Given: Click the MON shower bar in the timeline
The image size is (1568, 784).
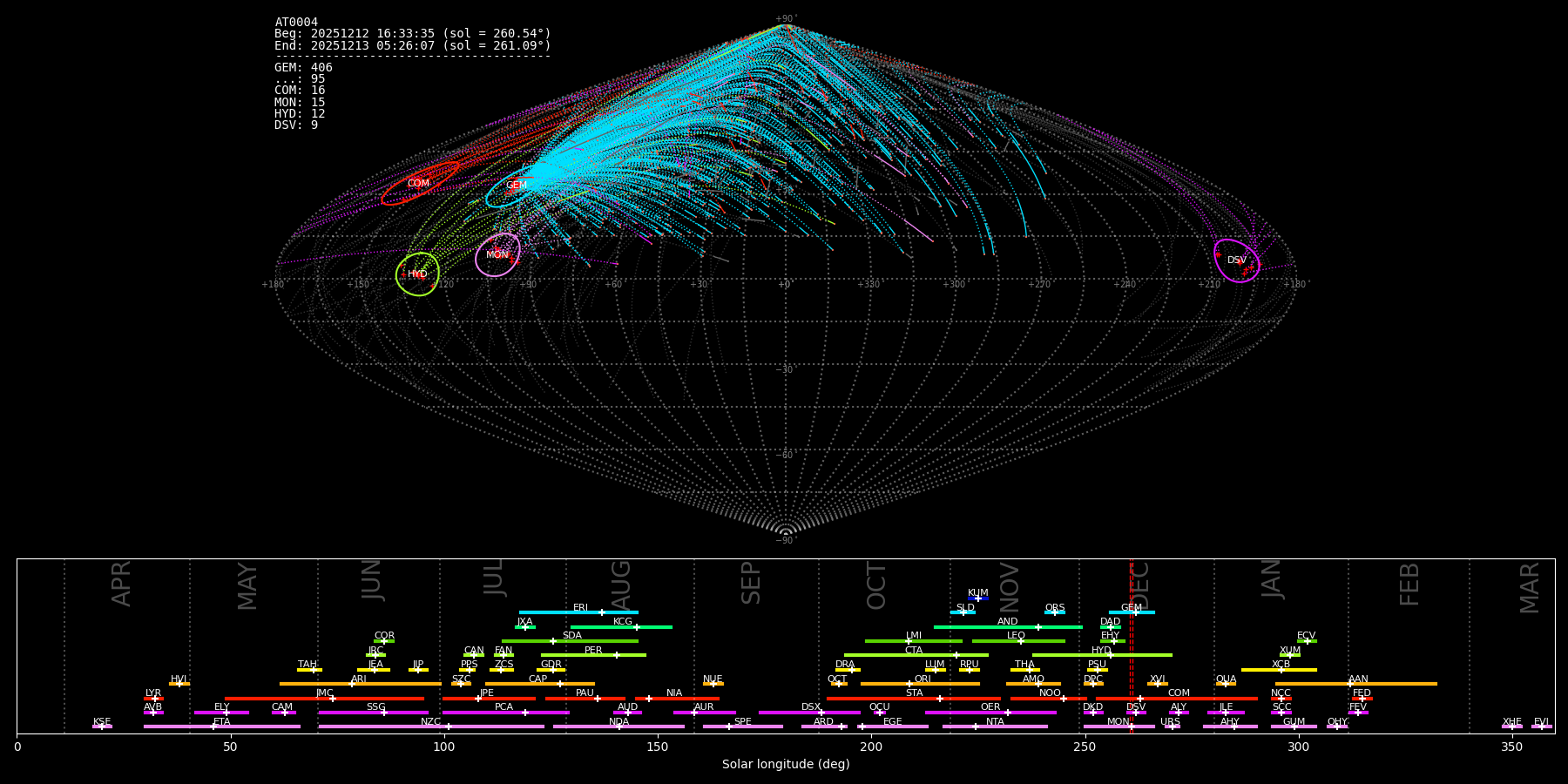Looking at the screenshot, I should 1119,727.
